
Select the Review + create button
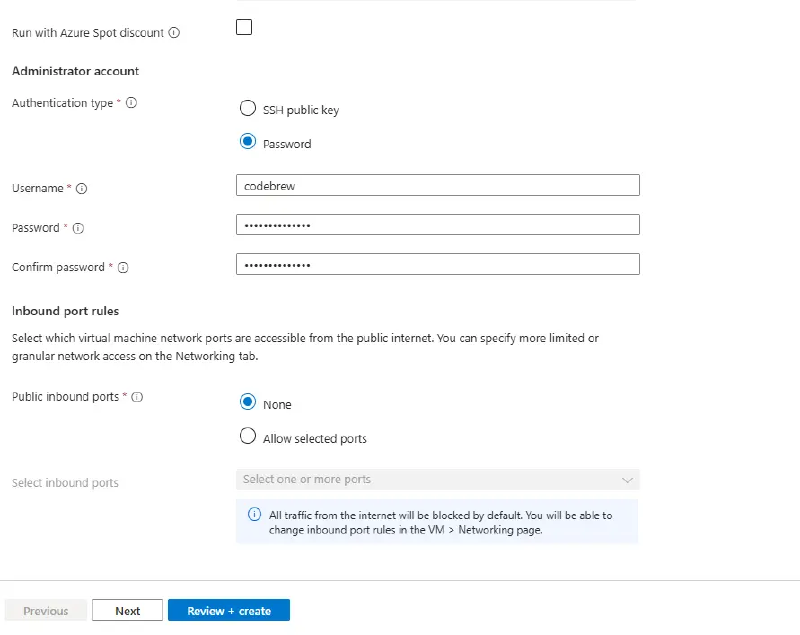click(x=229, y=611)
